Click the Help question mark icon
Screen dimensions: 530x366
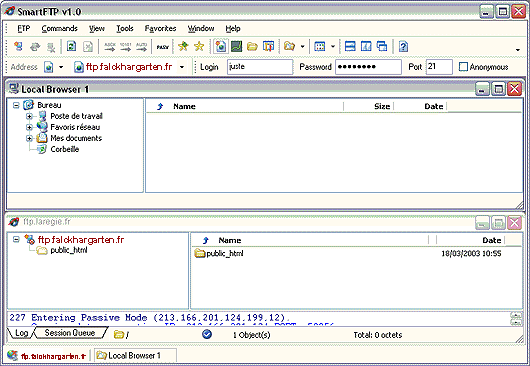click(x=403, y=46)
